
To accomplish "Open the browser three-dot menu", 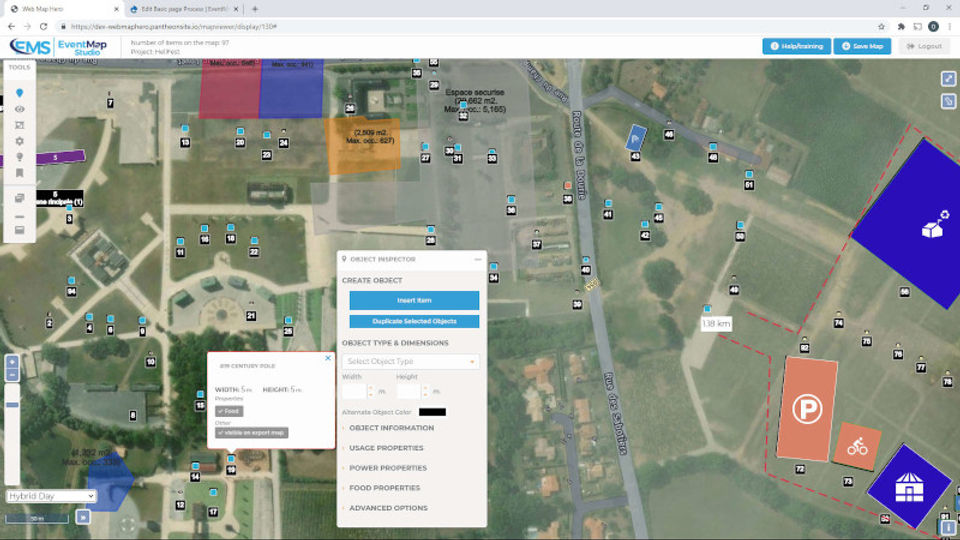I will (950, 27).
